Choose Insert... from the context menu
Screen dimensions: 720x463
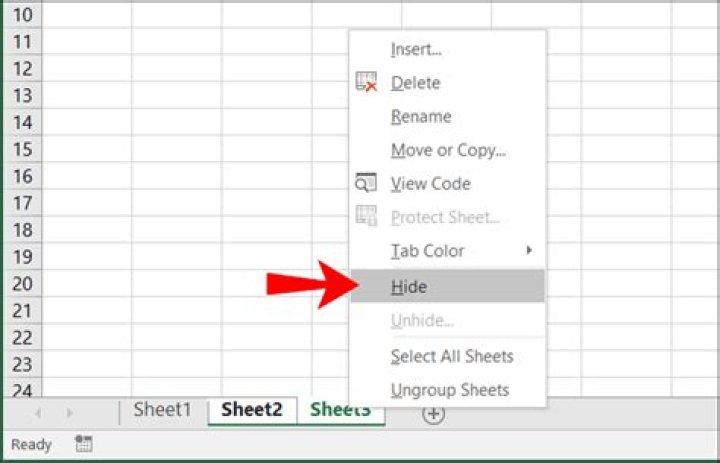(416, 49)
